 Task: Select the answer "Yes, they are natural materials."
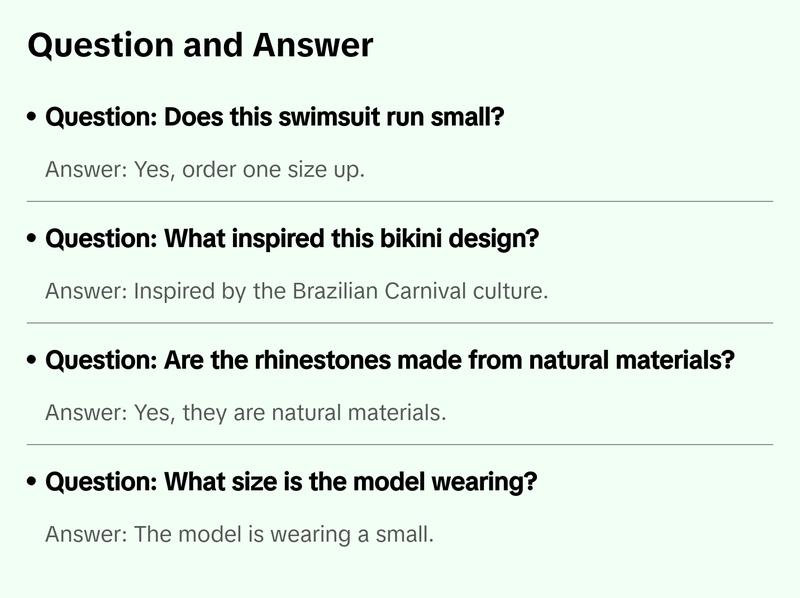[x=246, y=412]
